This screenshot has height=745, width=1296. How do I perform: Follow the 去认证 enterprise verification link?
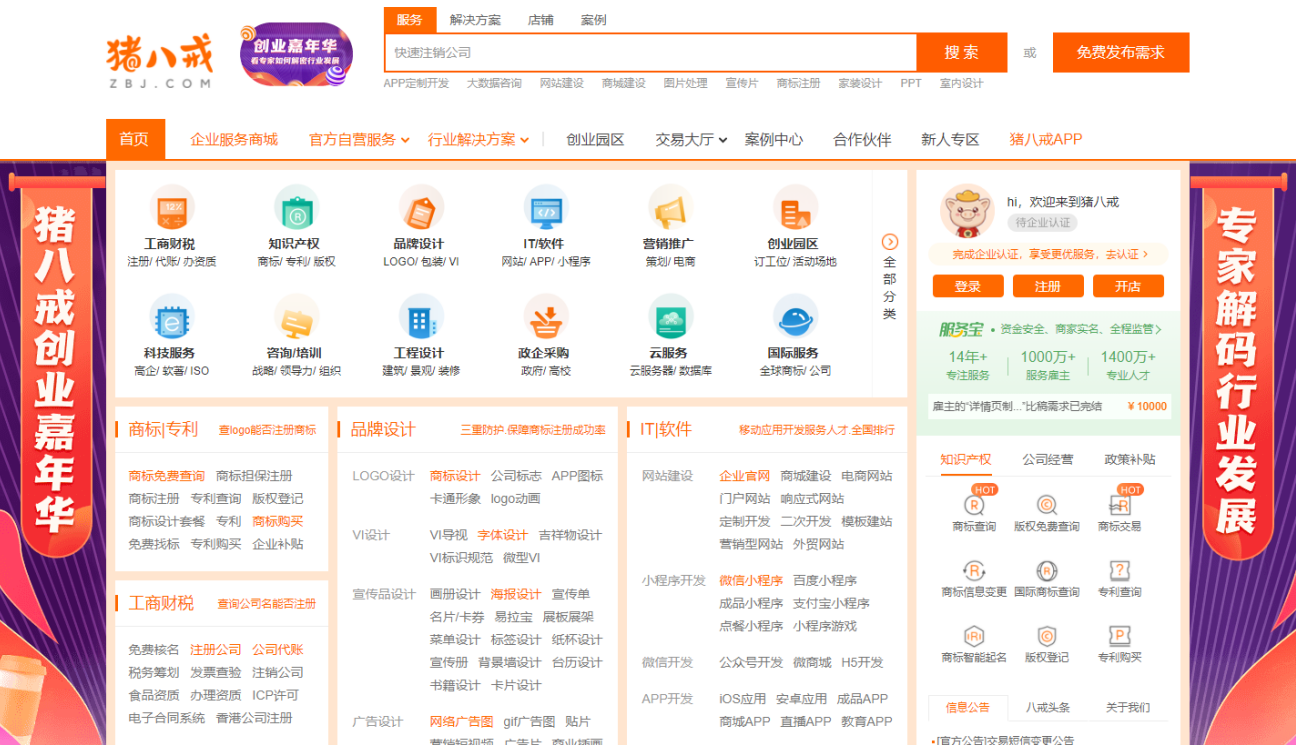1126,255
